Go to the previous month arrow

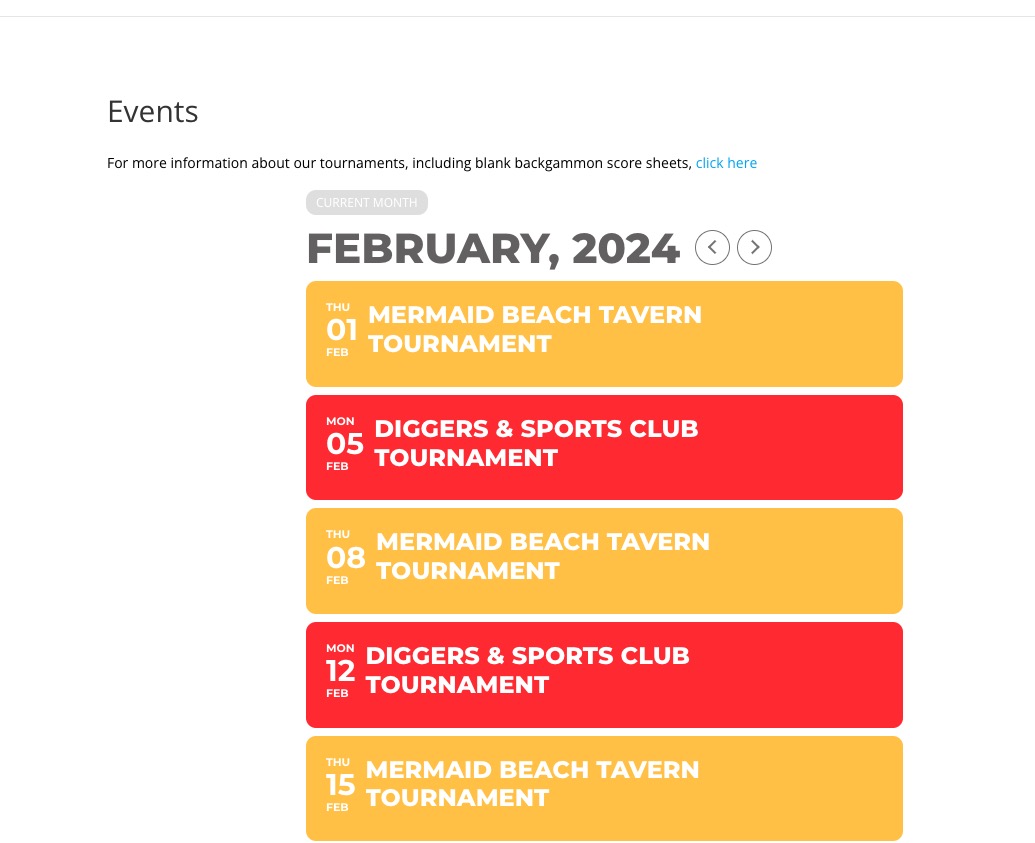click(712, 248)
